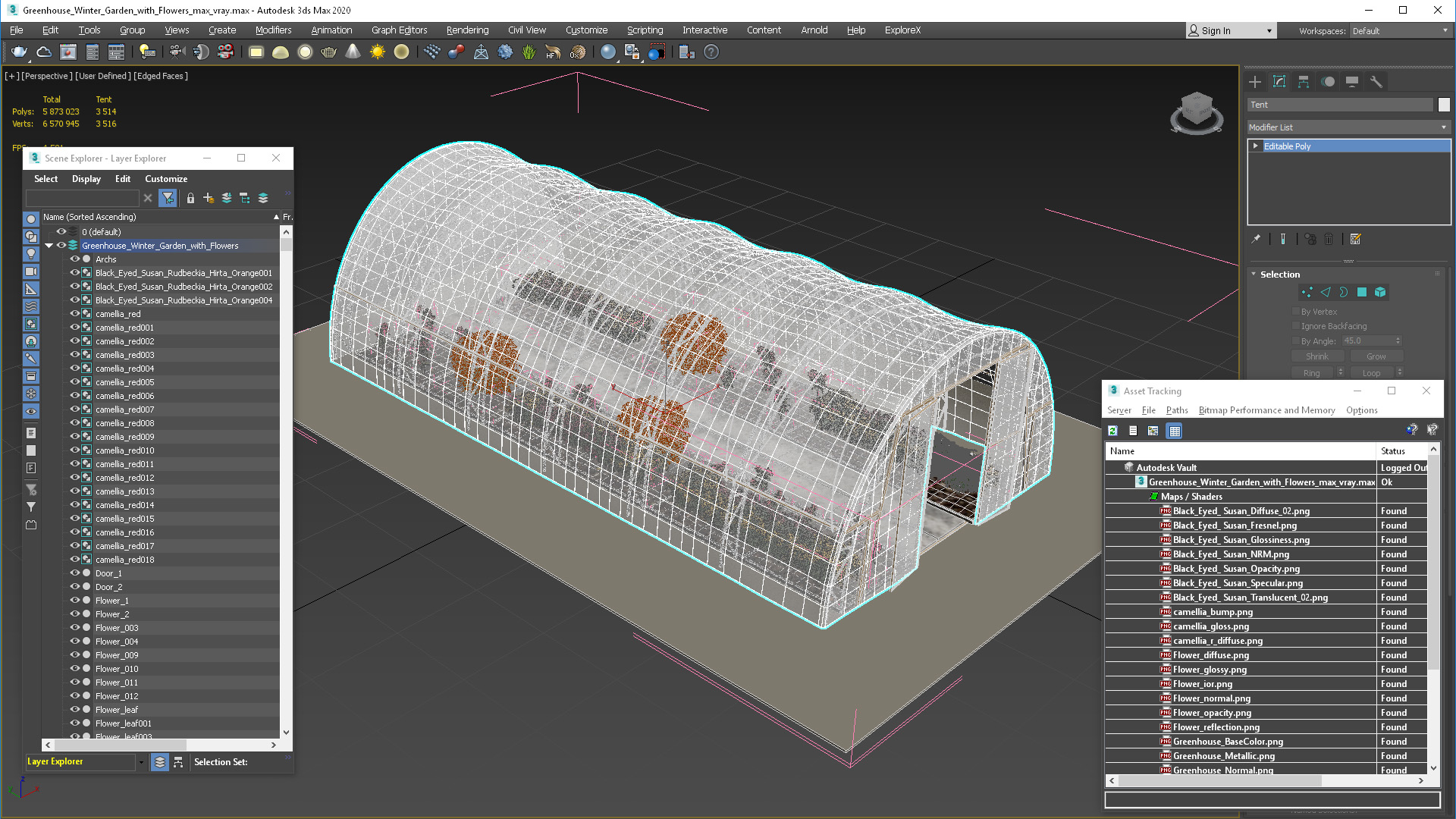Open the Modifiers menu
Image resolution: width=1456 pixels, height=819 pixels.
(x=273, y=30)
